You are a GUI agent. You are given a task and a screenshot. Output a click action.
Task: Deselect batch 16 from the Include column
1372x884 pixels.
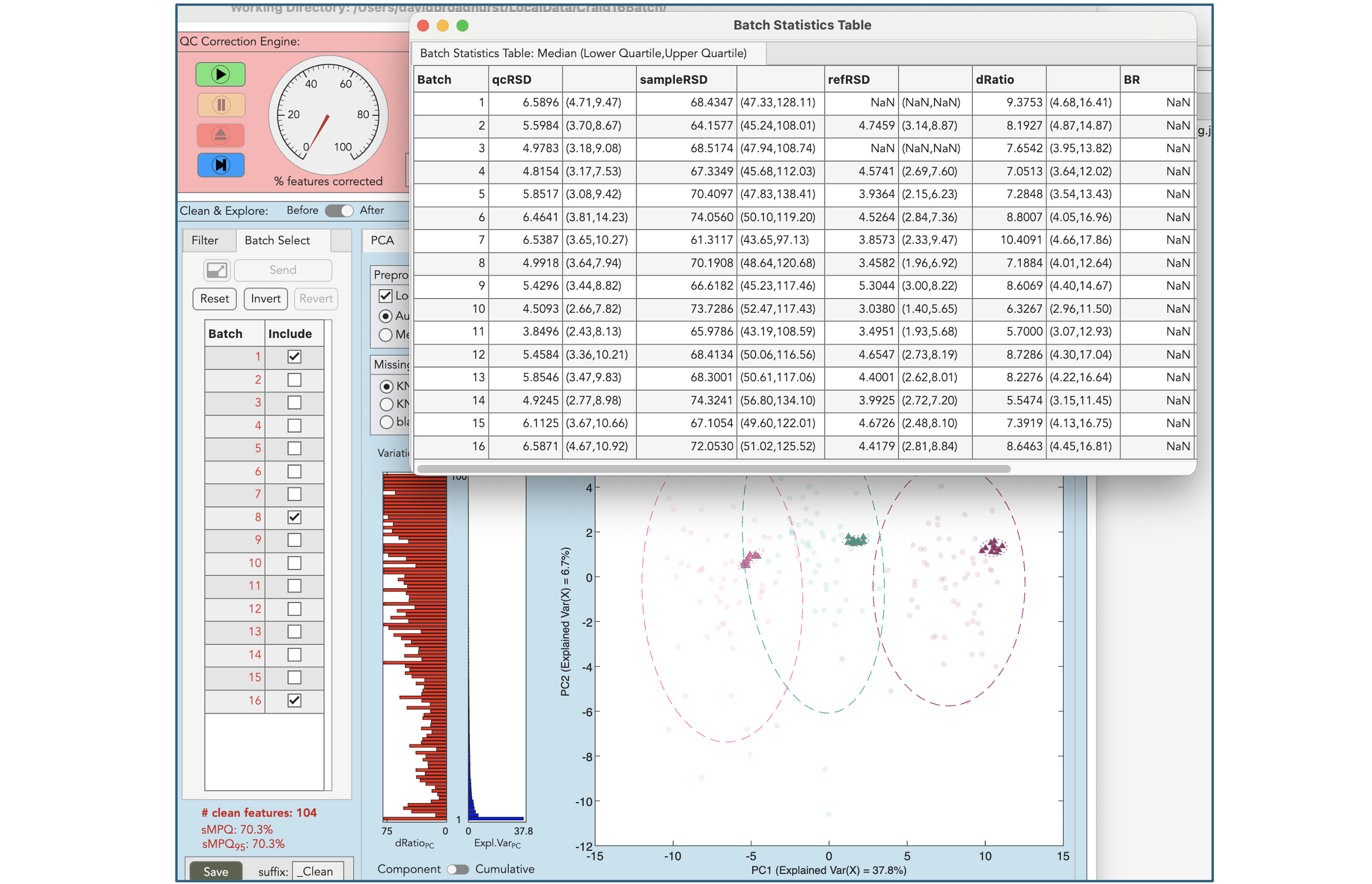[294, 700]
